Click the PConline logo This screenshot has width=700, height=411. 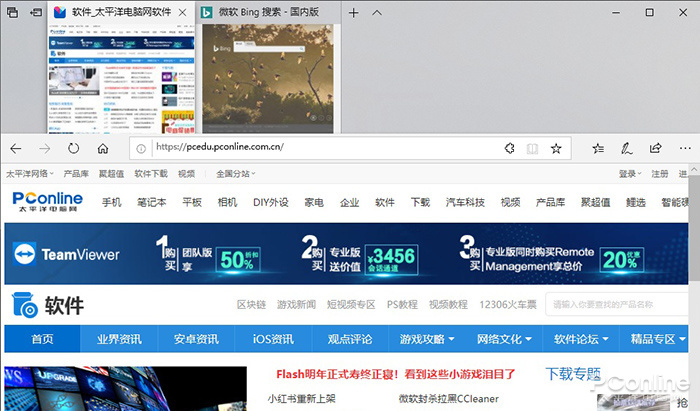point(47,202)
